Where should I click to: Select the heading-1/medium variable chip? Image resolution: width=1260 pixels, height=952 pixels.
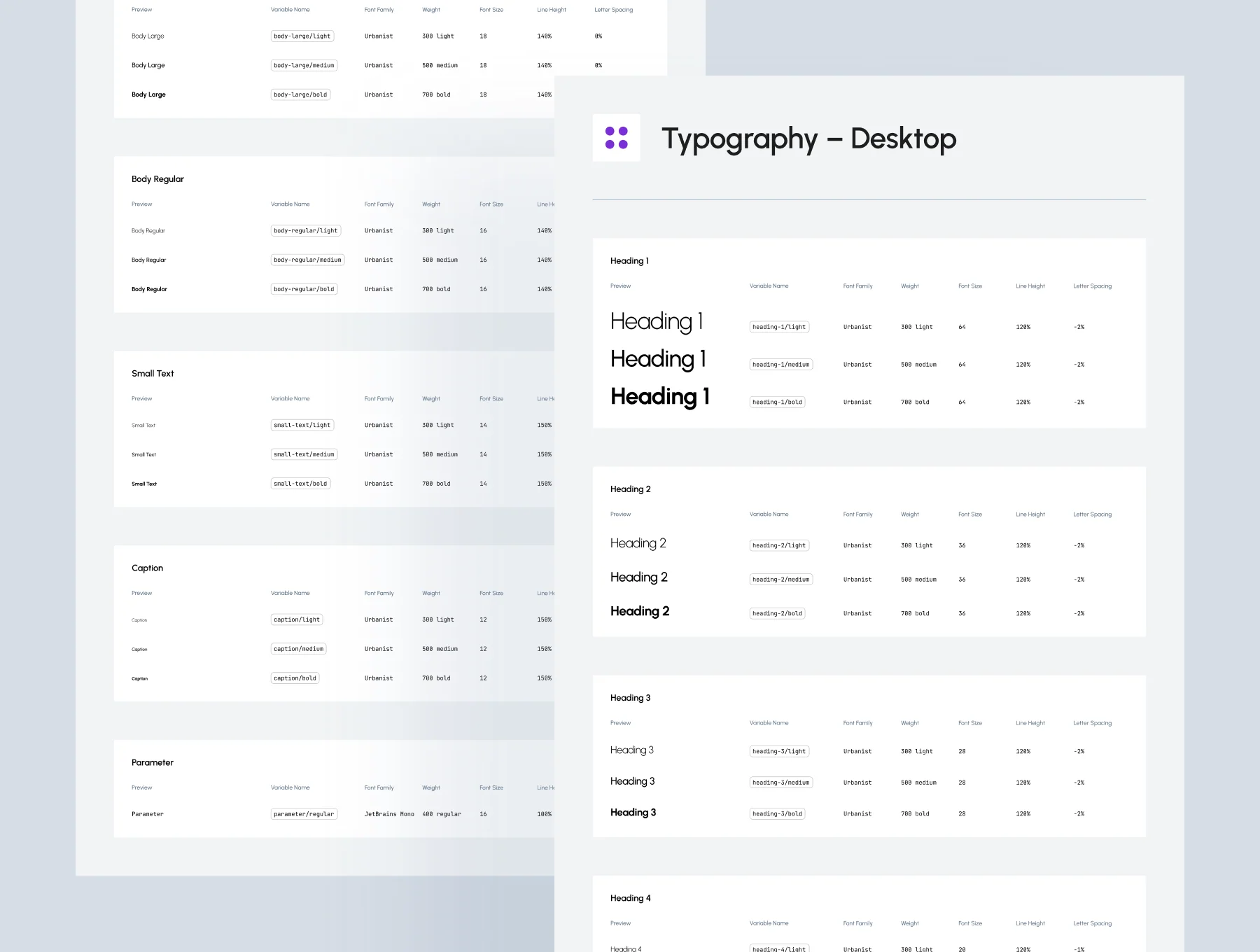coord(781,365)
